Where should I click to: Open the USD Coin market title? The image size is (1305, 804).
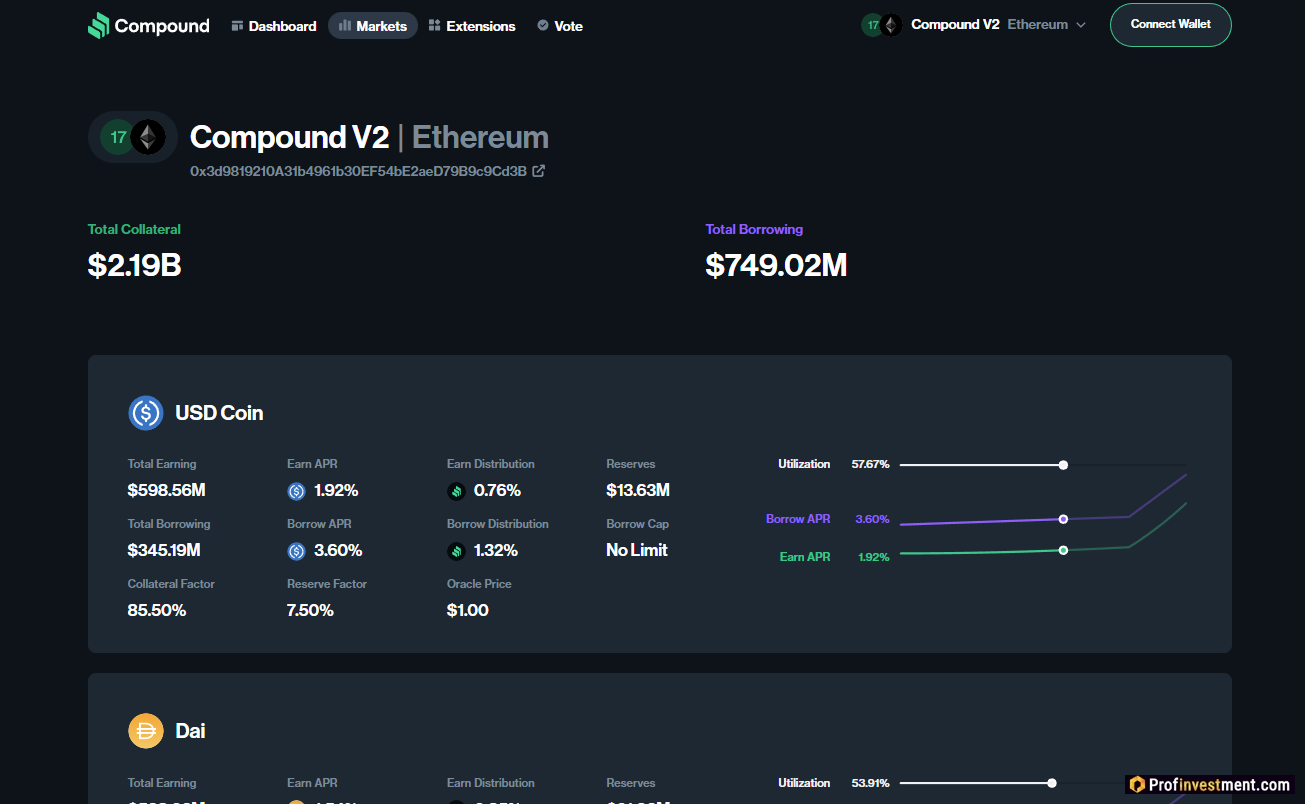pos(219,413)
